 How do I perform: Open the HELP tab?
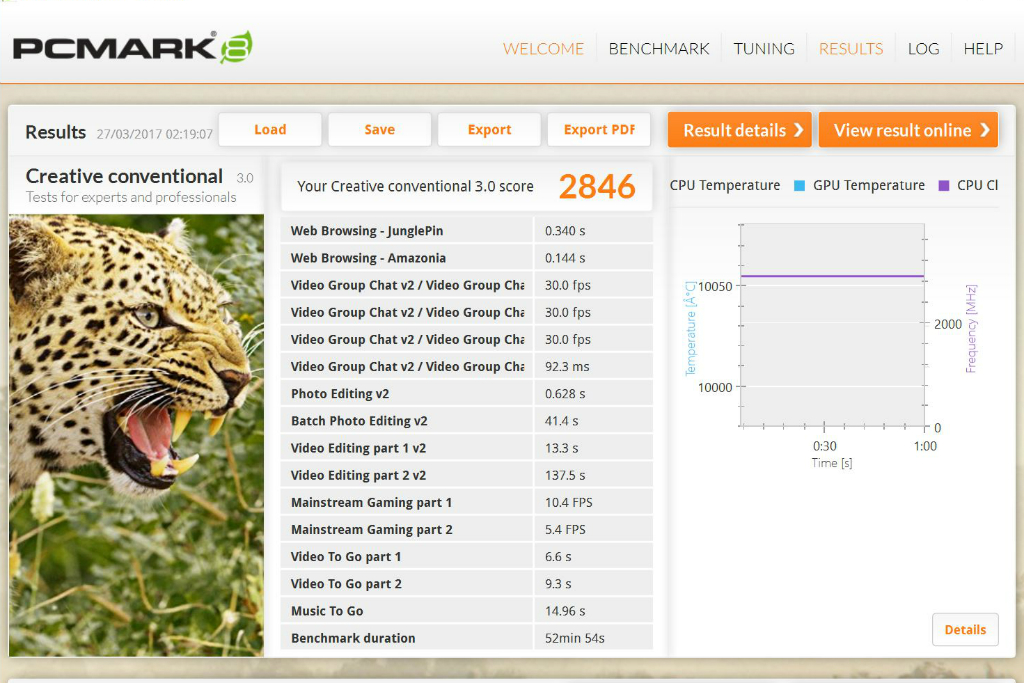tap(983, 48)
